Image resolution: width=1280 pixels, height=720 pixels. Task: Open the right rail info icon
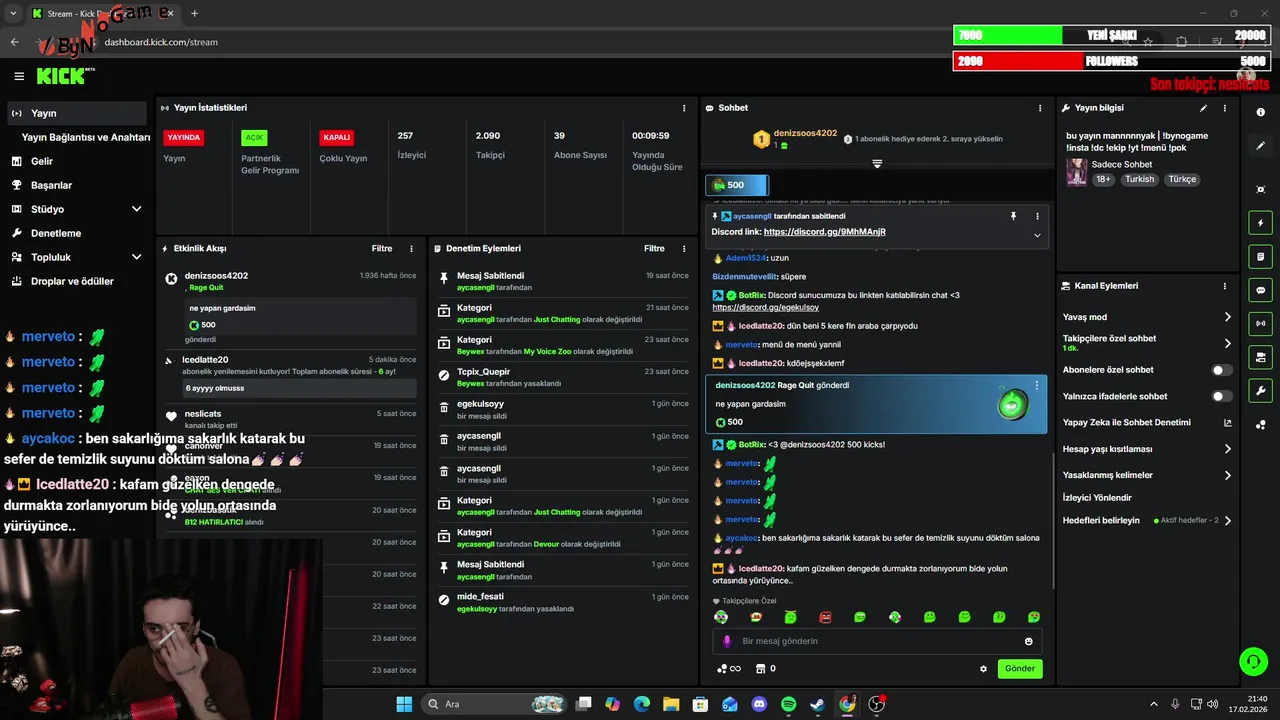coord(1261,112)
